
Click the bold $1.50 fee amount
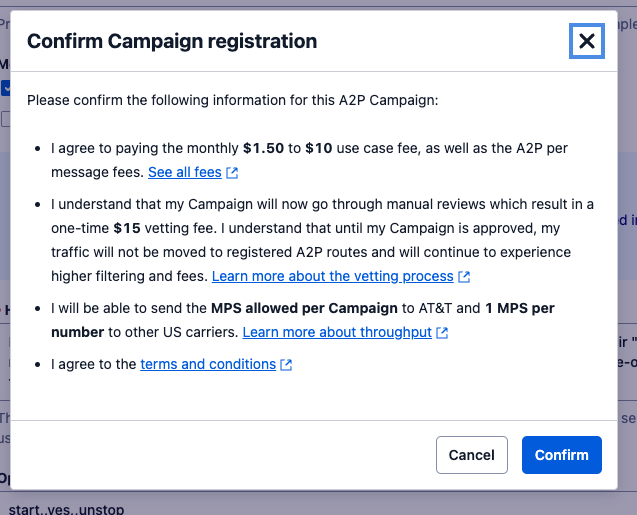tap(263, 148)
